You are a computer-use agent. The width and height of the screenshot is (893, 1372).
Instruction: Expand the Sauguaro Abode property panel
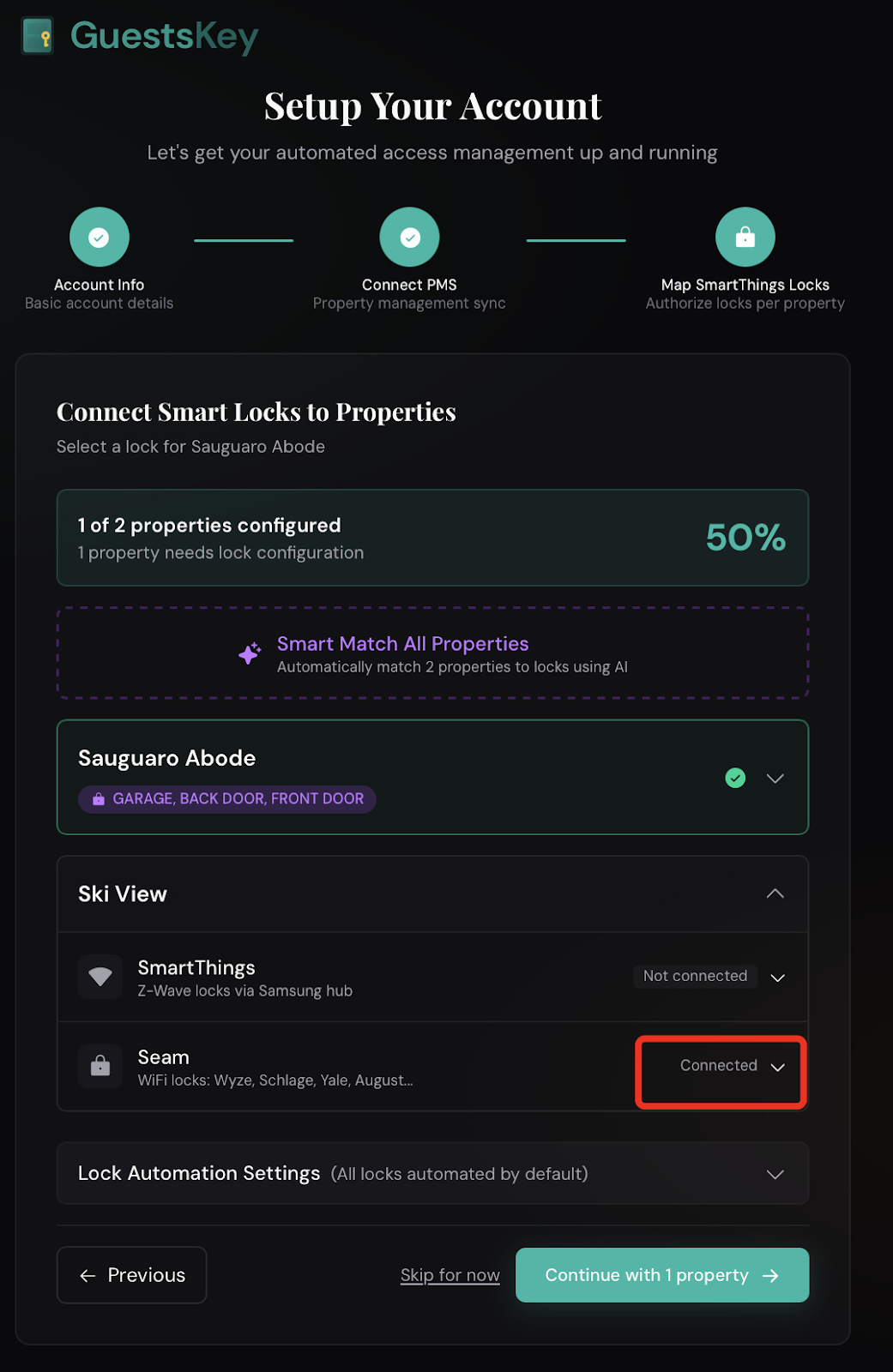click(x=775, y=778)
